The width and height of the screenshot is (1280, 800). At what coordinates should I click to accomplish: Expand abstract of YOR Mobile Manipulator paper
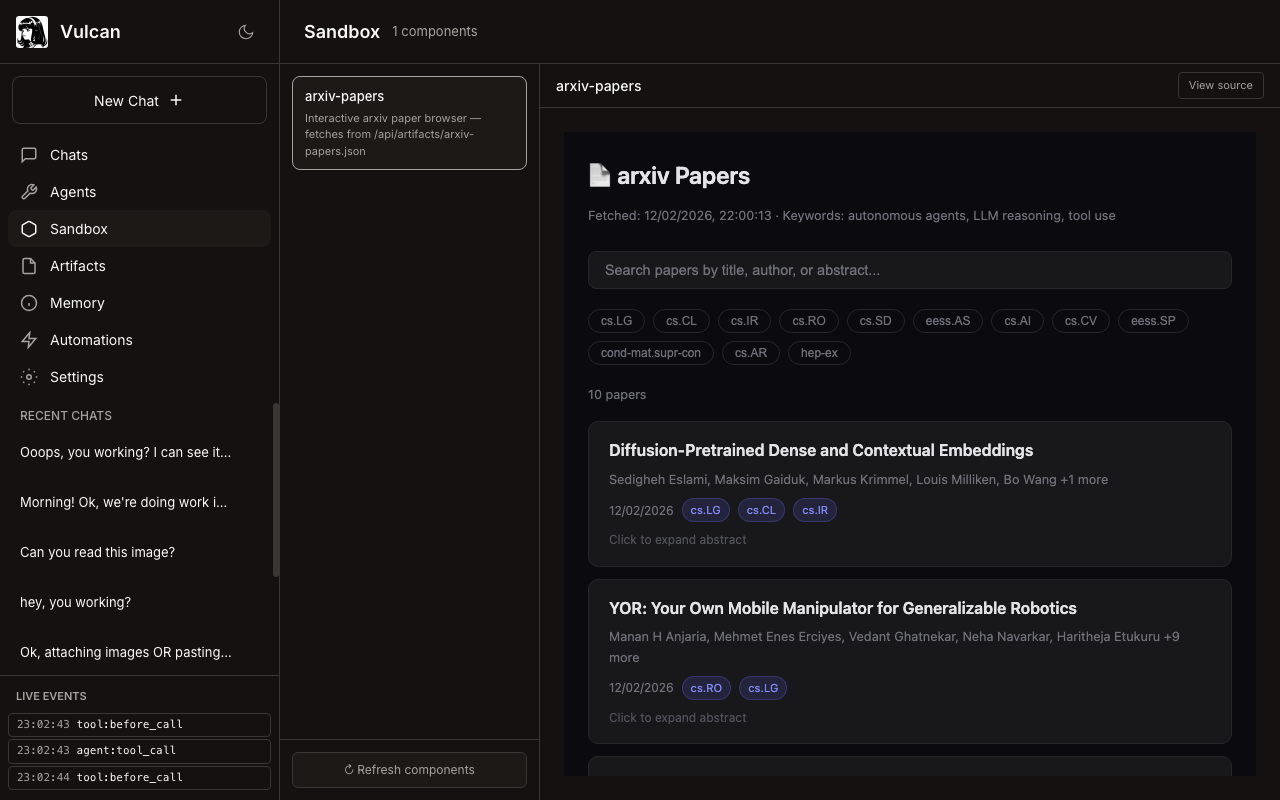point(677,718)
